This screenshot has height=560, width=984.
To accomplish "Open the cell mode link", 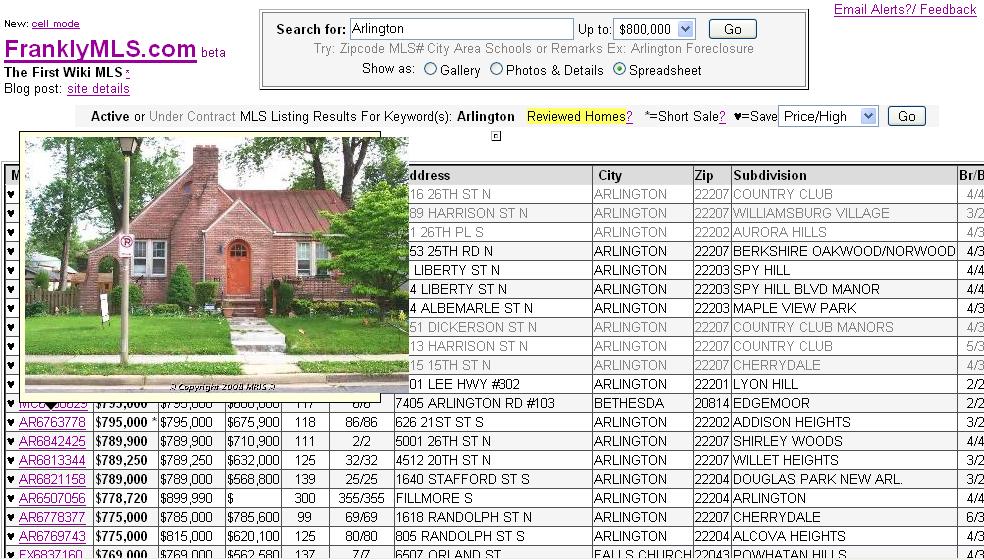I will coord(55,24).
